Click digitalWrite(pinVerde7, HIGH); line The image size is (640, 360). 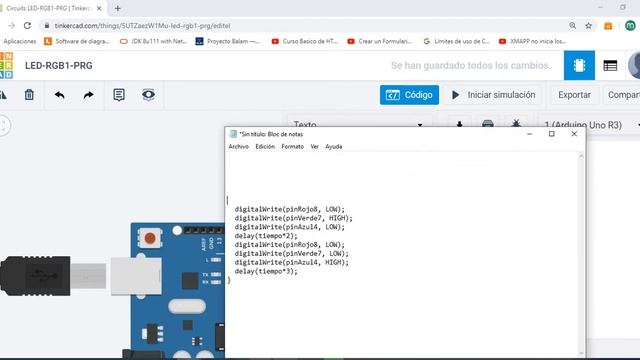tap(293, 218)
